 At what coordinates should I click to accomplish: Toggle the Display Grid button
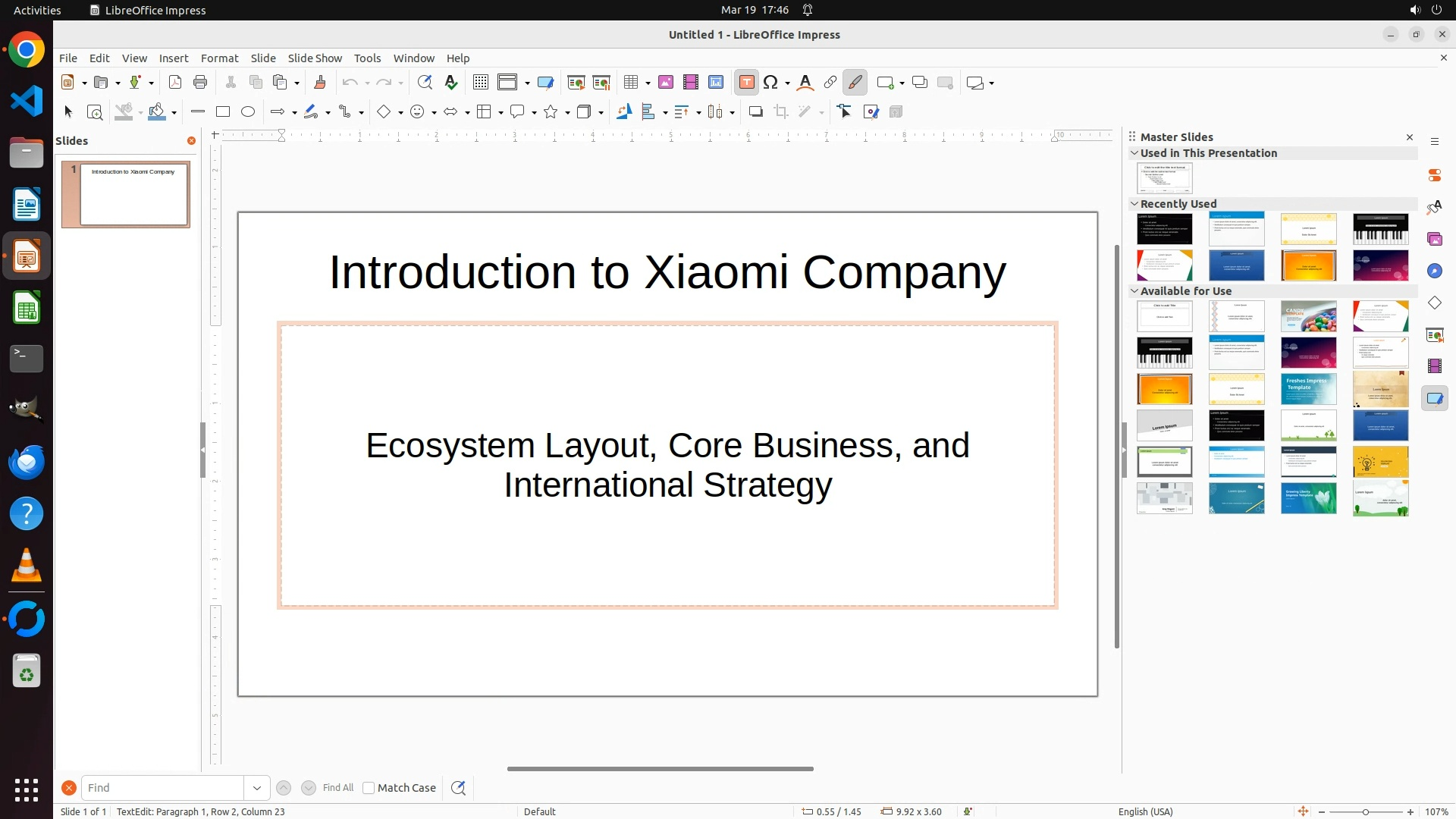tap(481, 83)
